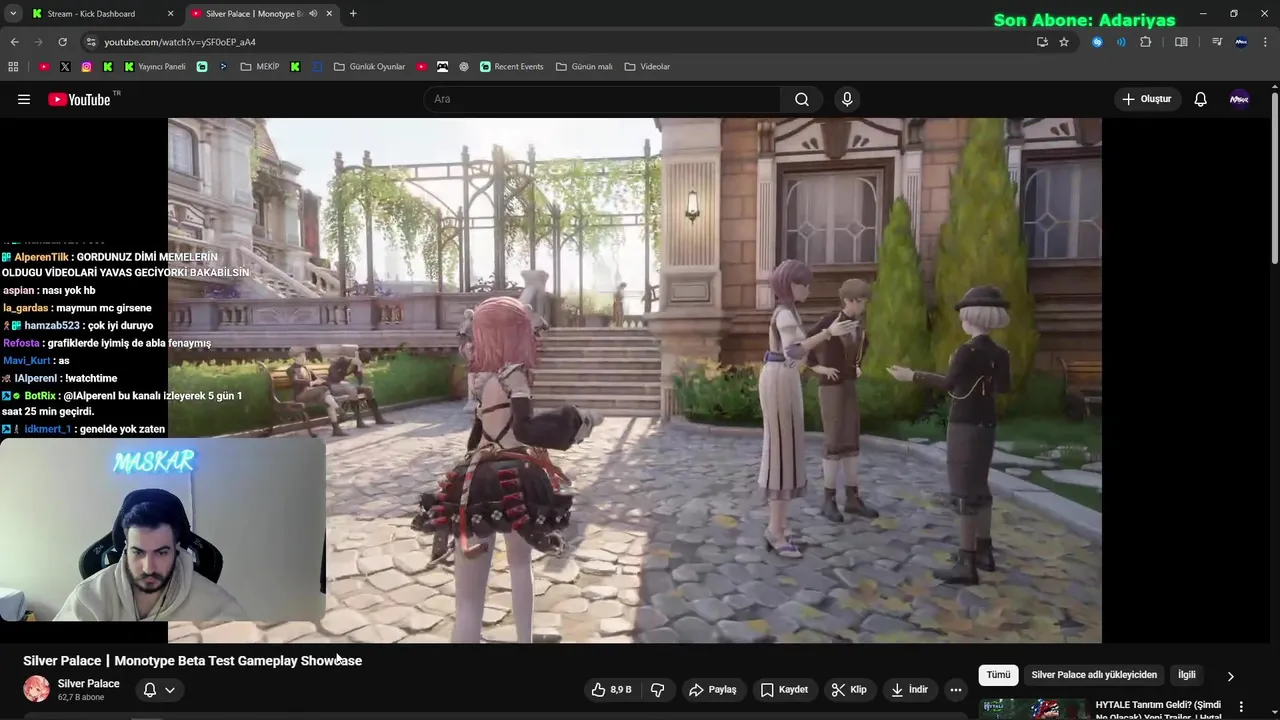Click the video title Silver Palace Monotype Beta
Viewport: 1280px width, 720px height.
192,661
